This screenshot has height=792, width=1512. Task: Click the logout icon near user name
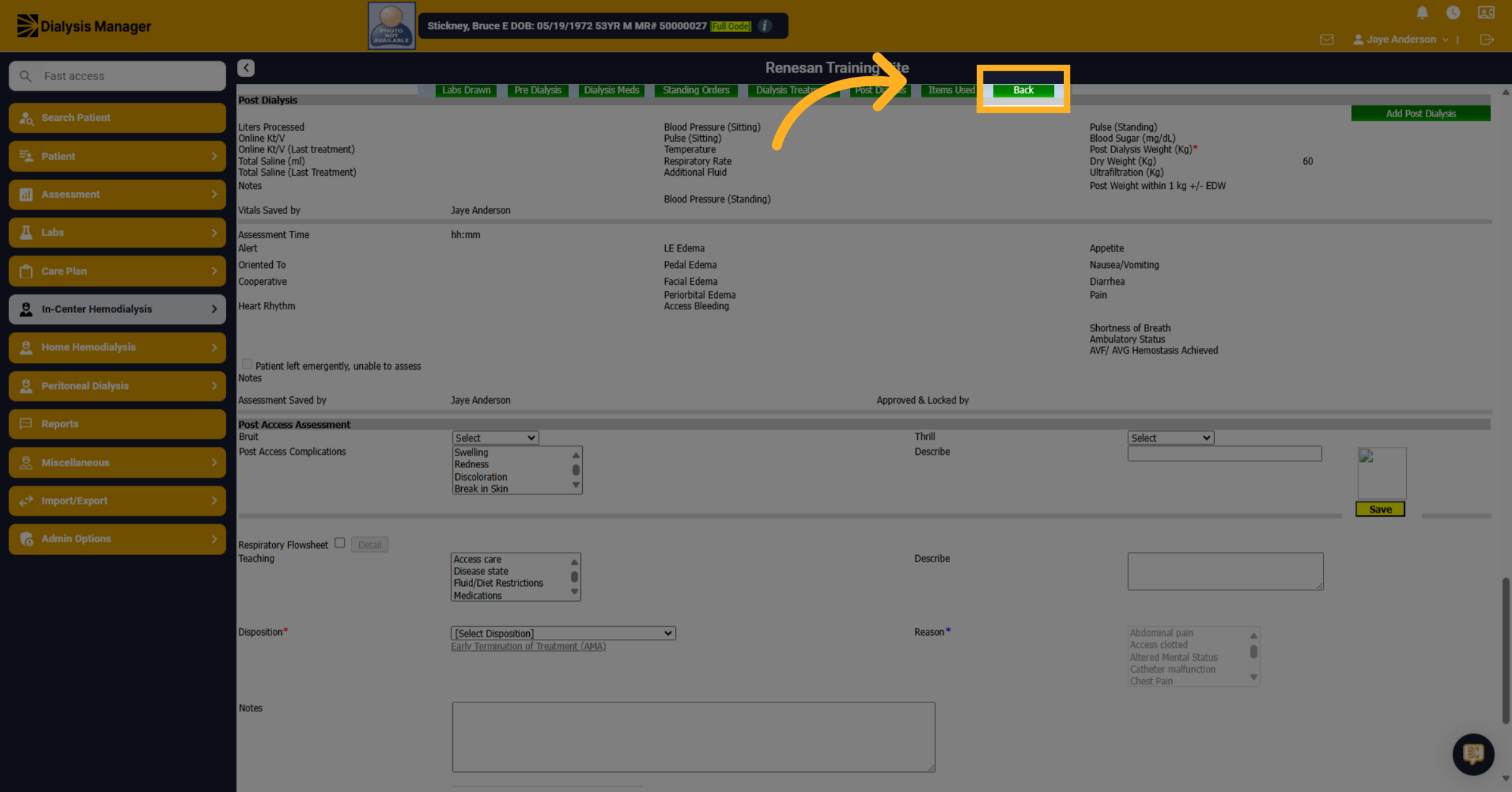pyautogui.click(x=1487, y=40)
